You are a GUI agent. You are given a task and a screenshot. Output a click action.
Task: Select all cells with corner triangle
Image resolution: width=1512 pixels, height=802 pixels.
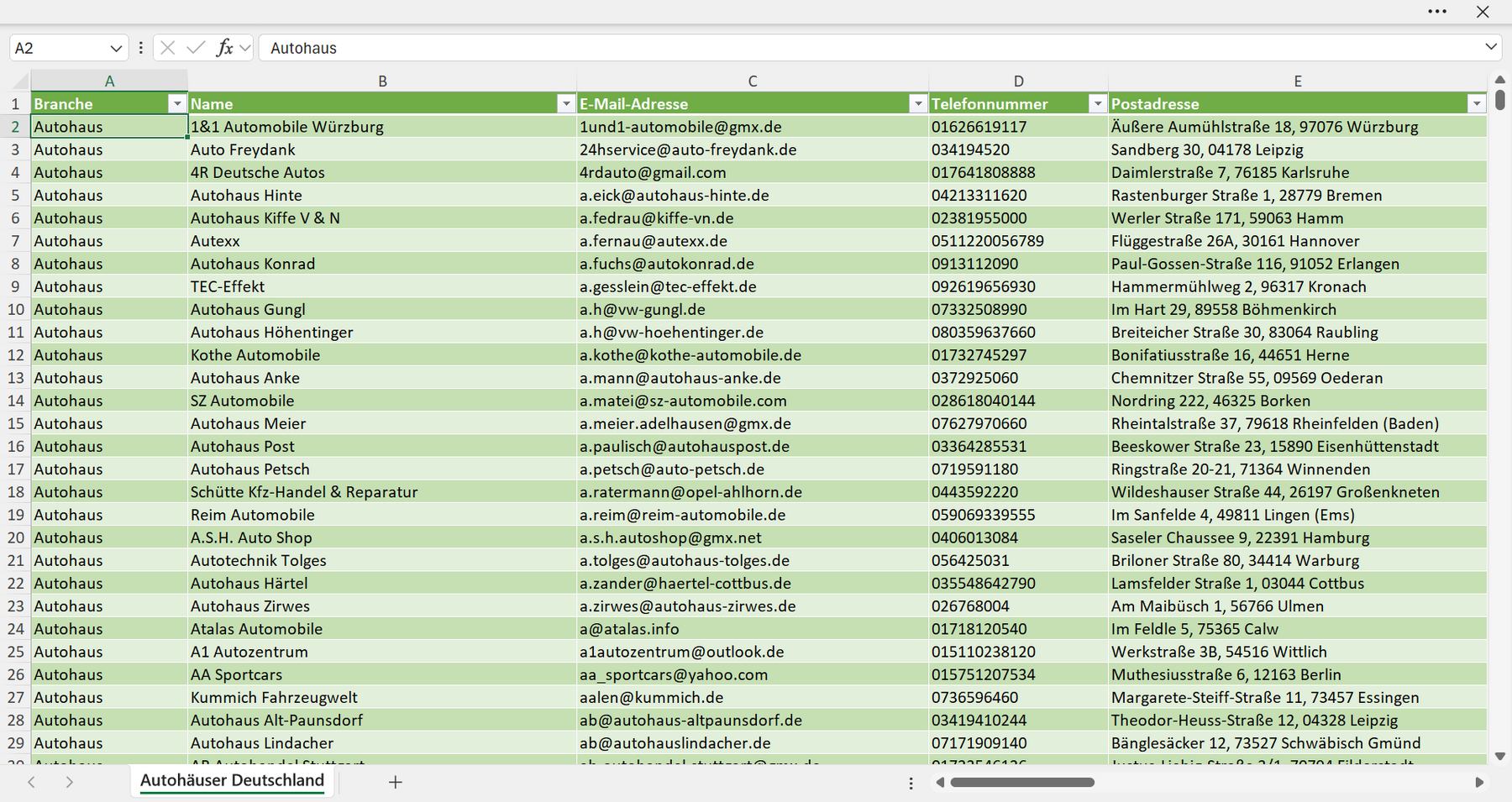pos(20,81)
